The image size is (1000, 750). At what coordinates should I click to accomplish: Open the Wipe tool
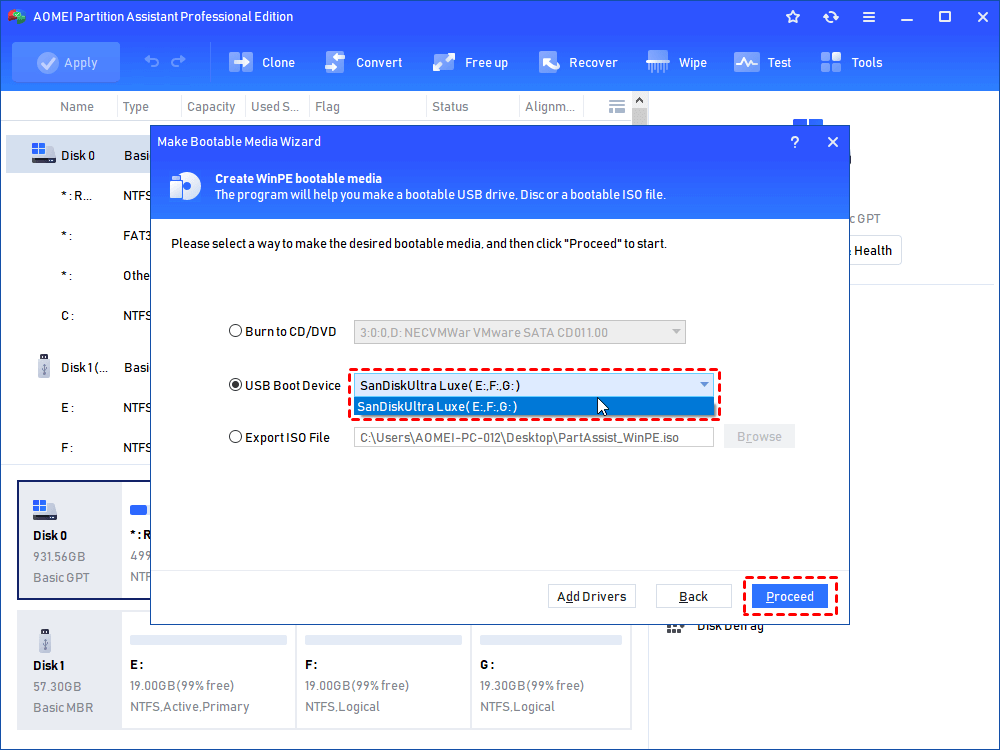click(x=676, y=62)
